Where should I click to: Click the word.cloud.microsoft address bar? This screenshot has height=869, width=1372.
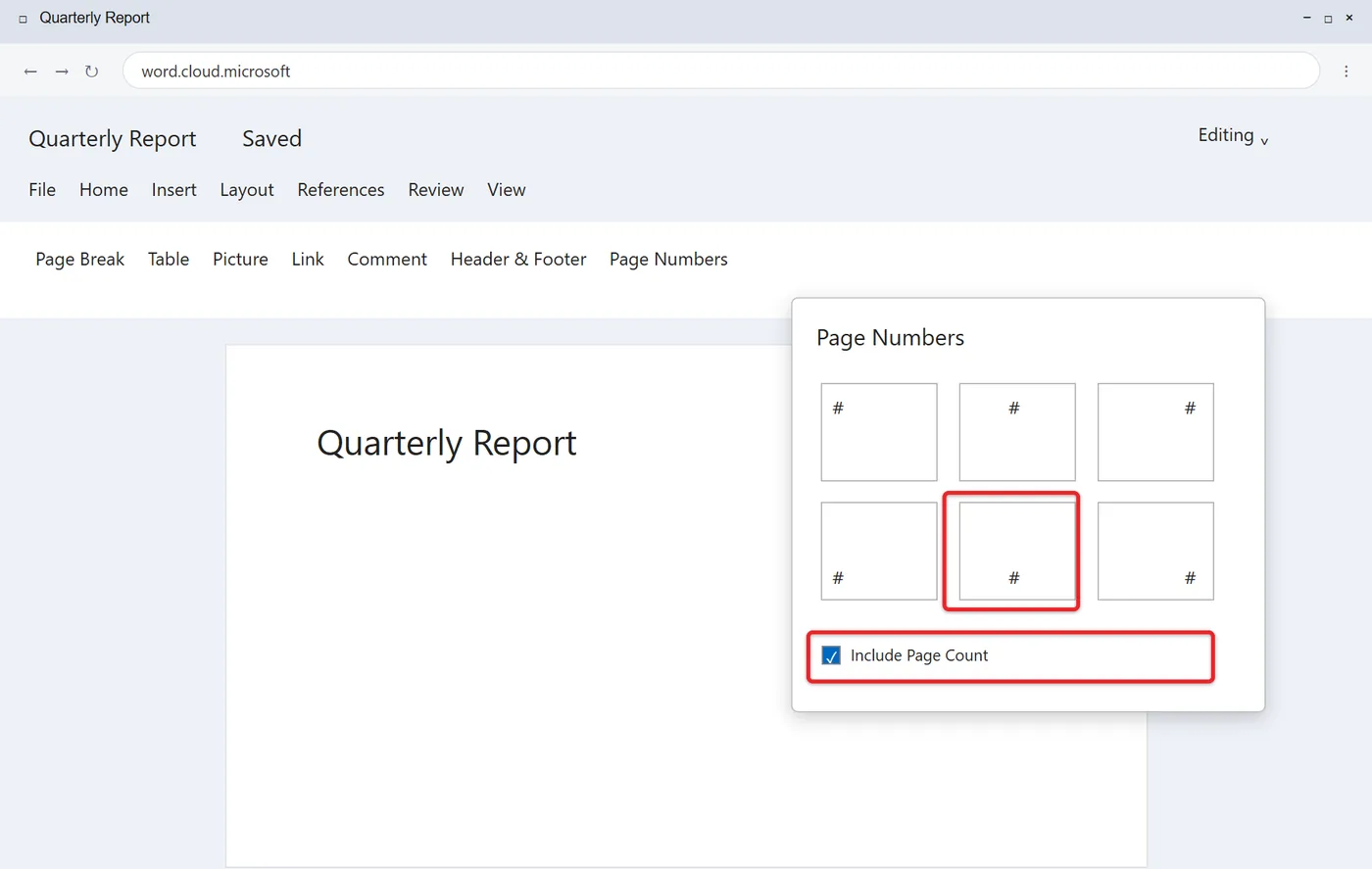[x=720, y=71]
